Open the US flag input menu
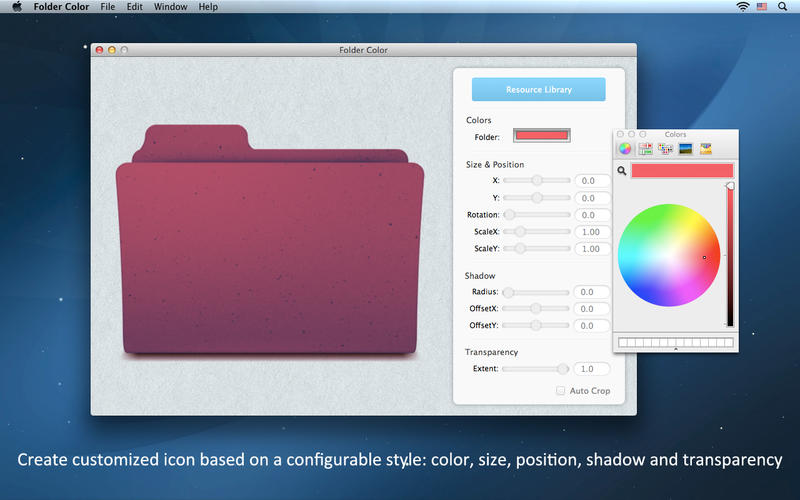This screenshot has height=500, width=800. 762,7
